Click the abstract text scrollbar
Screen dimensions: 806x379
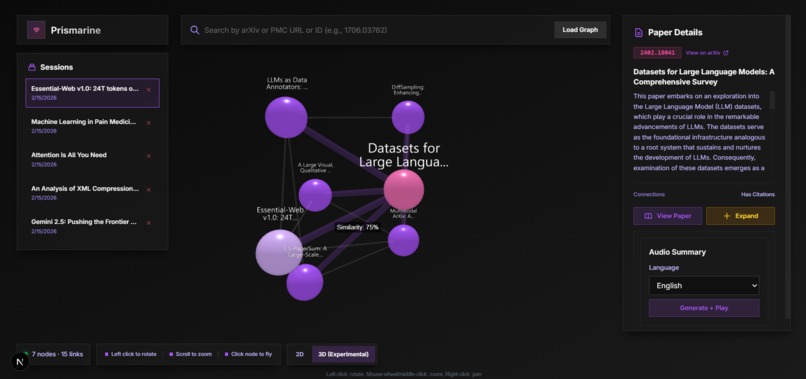[x=772, y=100]
